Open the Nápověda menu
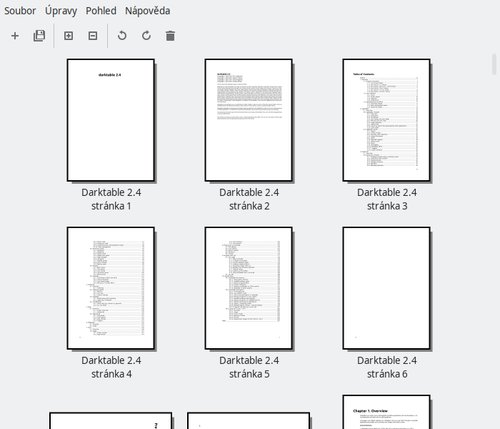 147,11
